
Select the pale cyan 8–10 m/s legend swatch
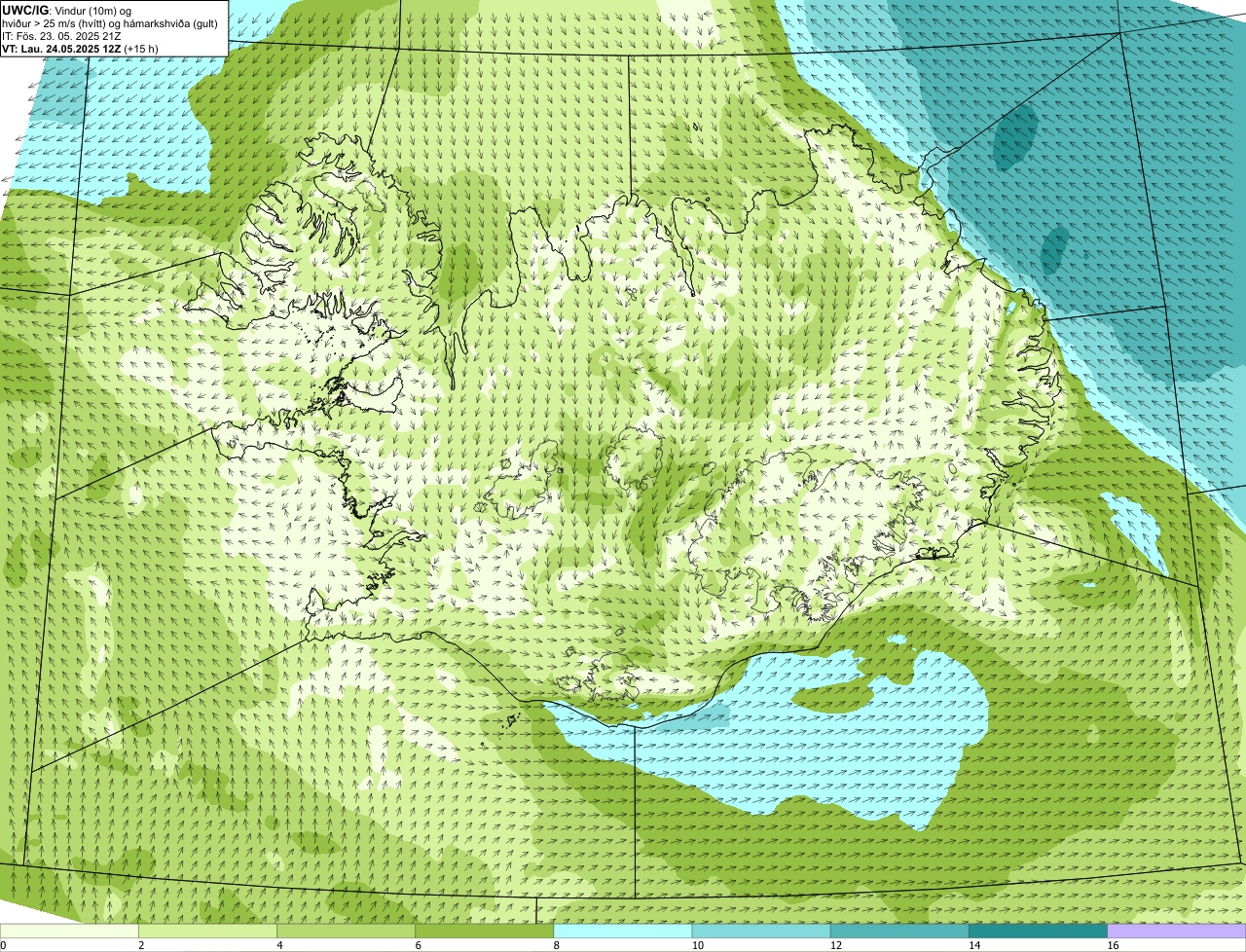tap(623, 932)
